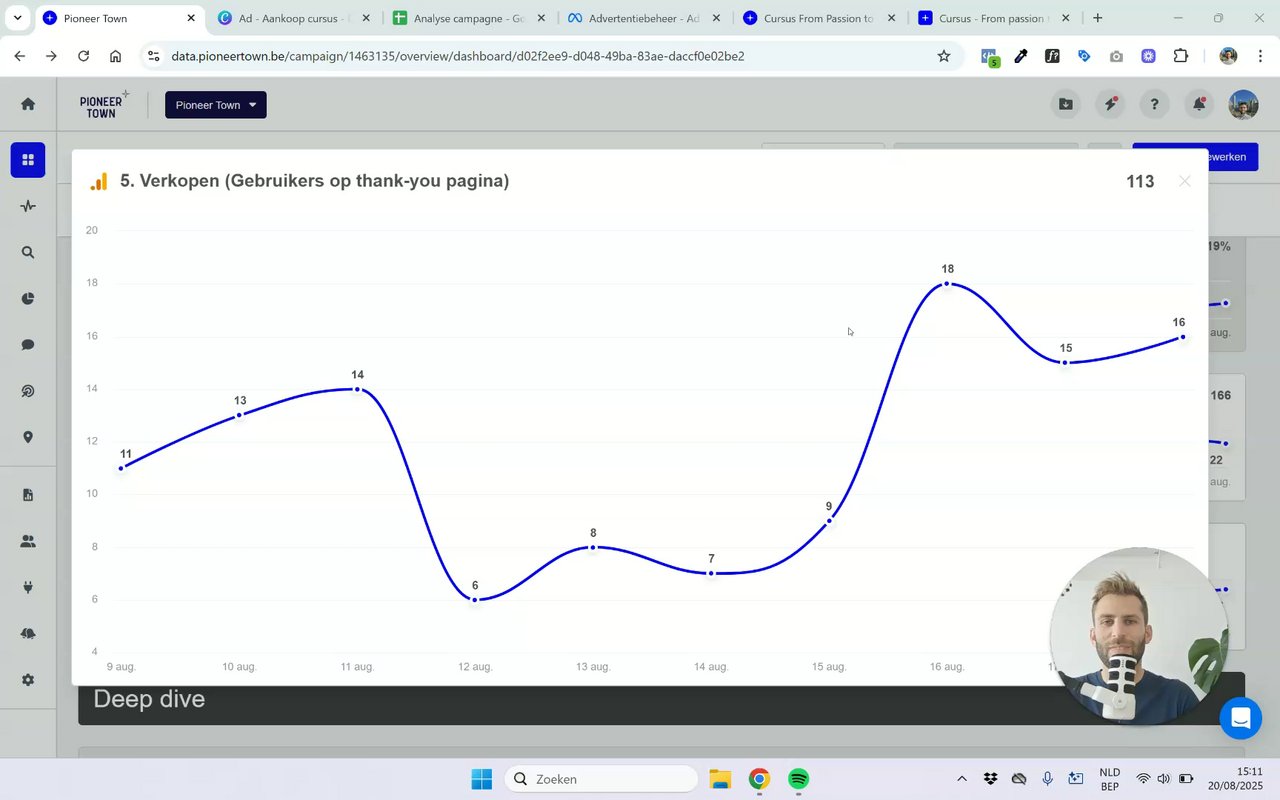Click the search magnifier icon in sidebar
The image size is (1280, 800).
pos(28,253)
